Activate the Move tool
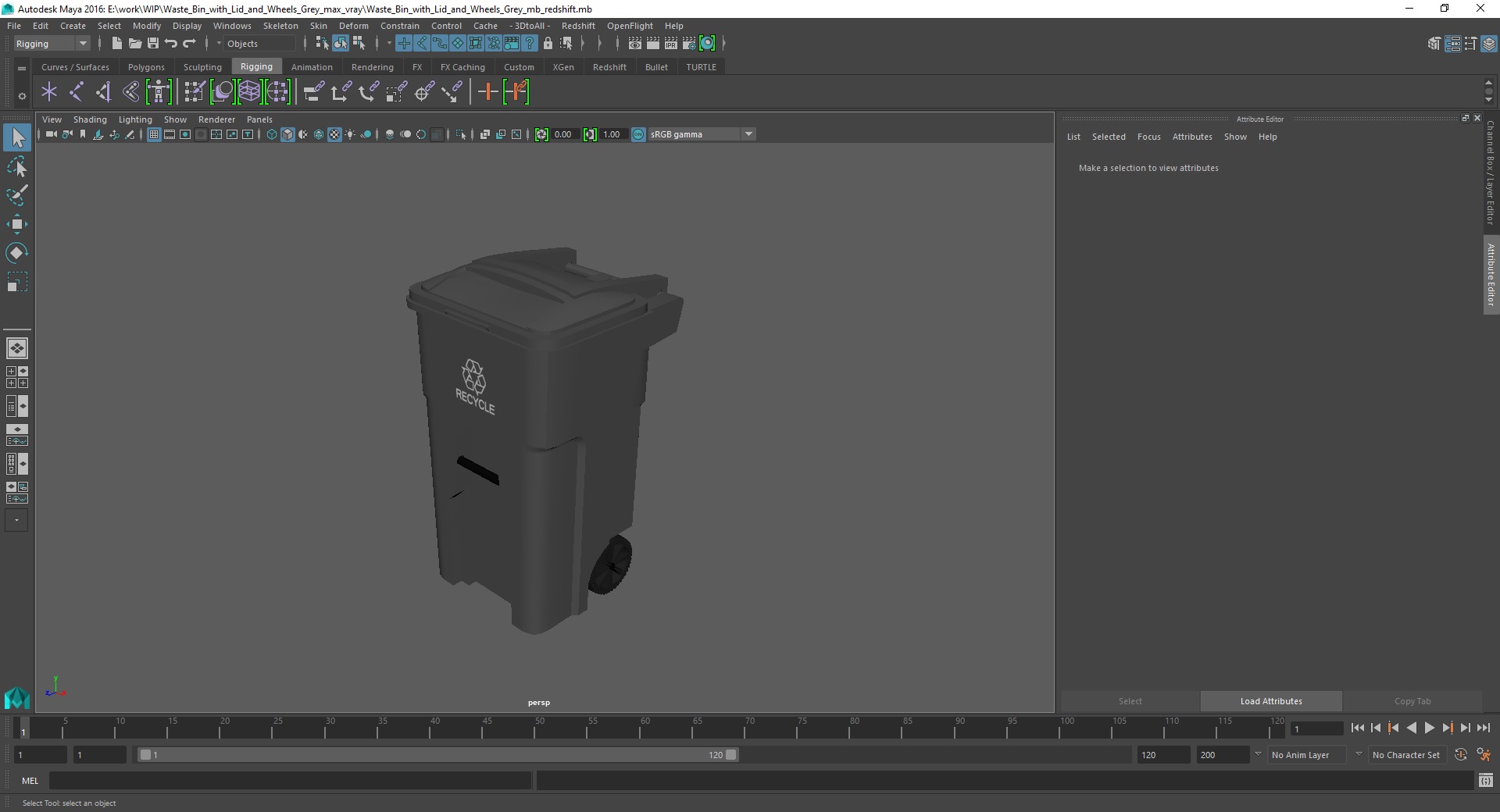 (17, 224)
